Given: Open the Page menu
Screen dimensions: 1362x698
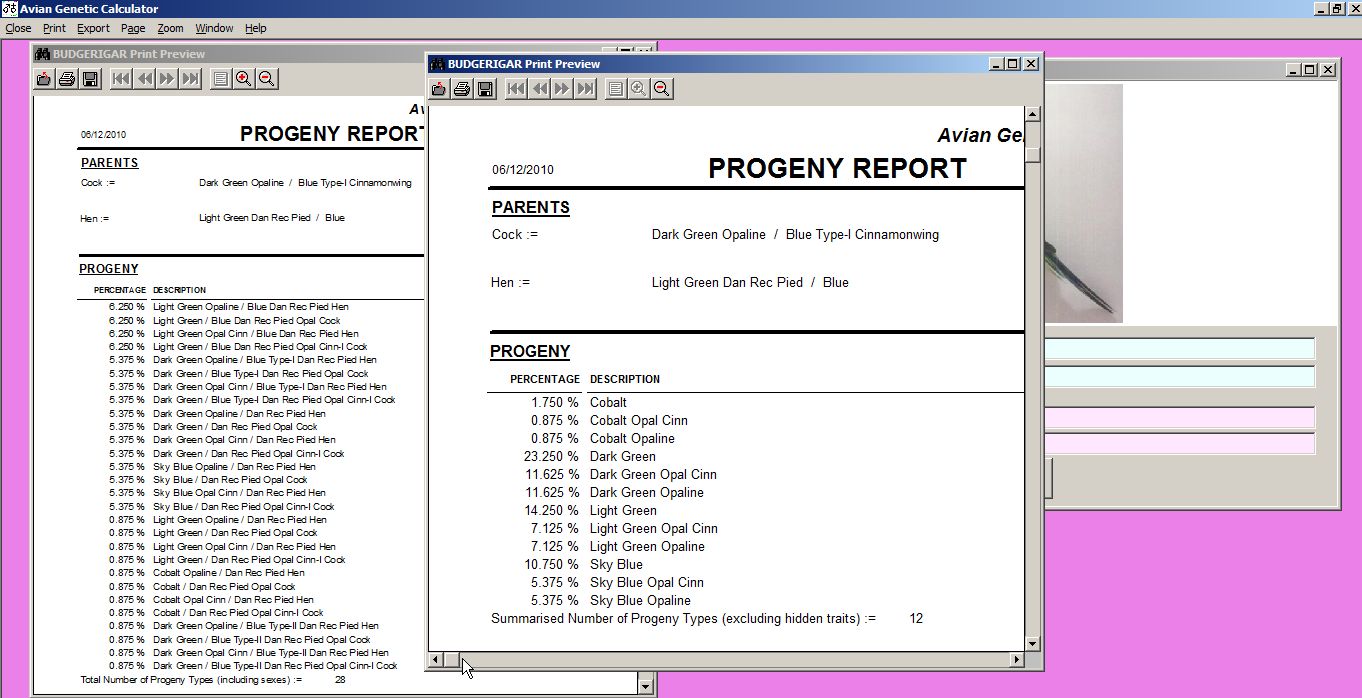Looking at the screenshot, I should point(133,28).
